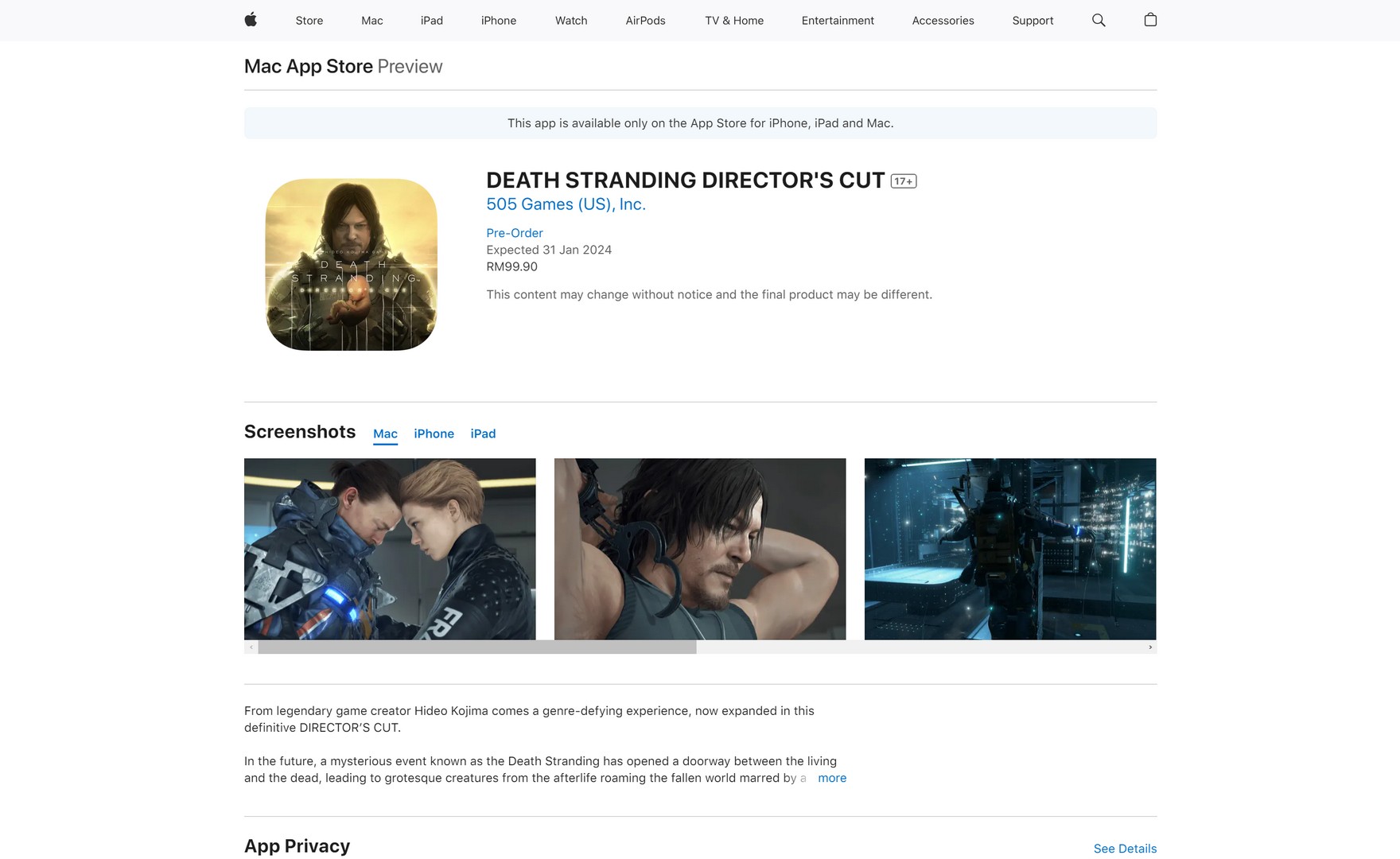Click the left scroll arrow of screenshots

pyautogui.click(x=251, y=647)
